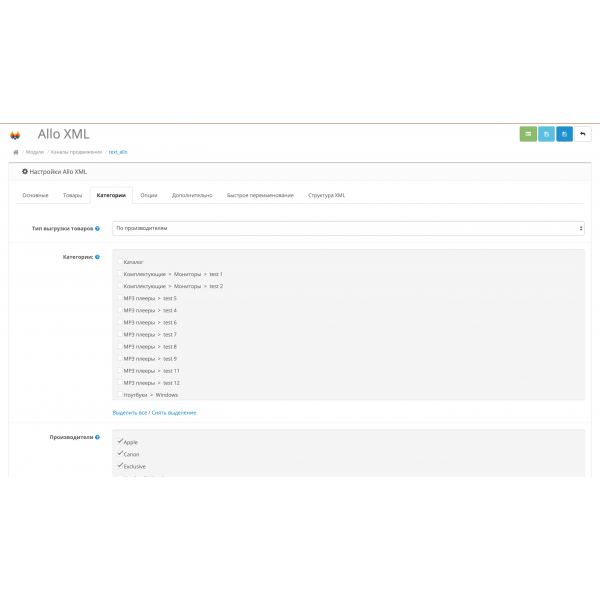
Task: Check the Каталог category checkbox
Action: [120, 261]
